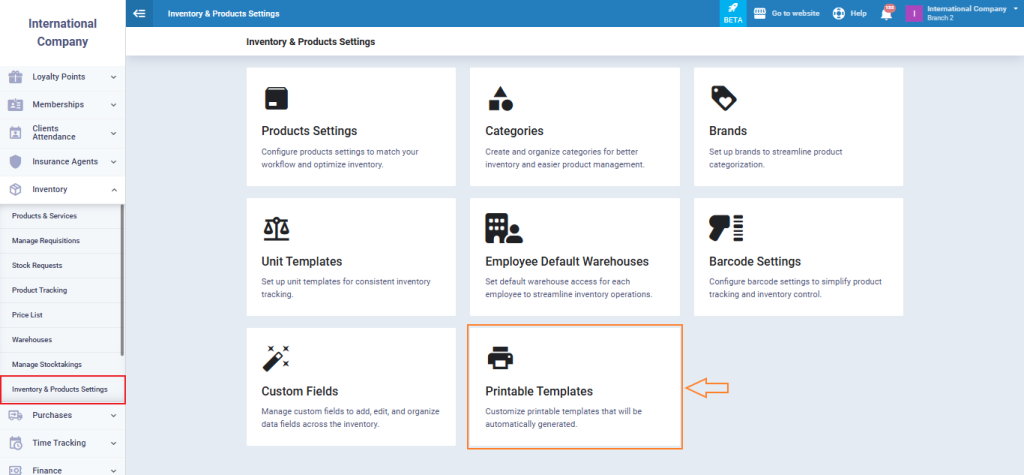This screenshot has height=475, width=1024.
Task: Expand the Loyalty Points menu chevron
Action: point(114,77)
